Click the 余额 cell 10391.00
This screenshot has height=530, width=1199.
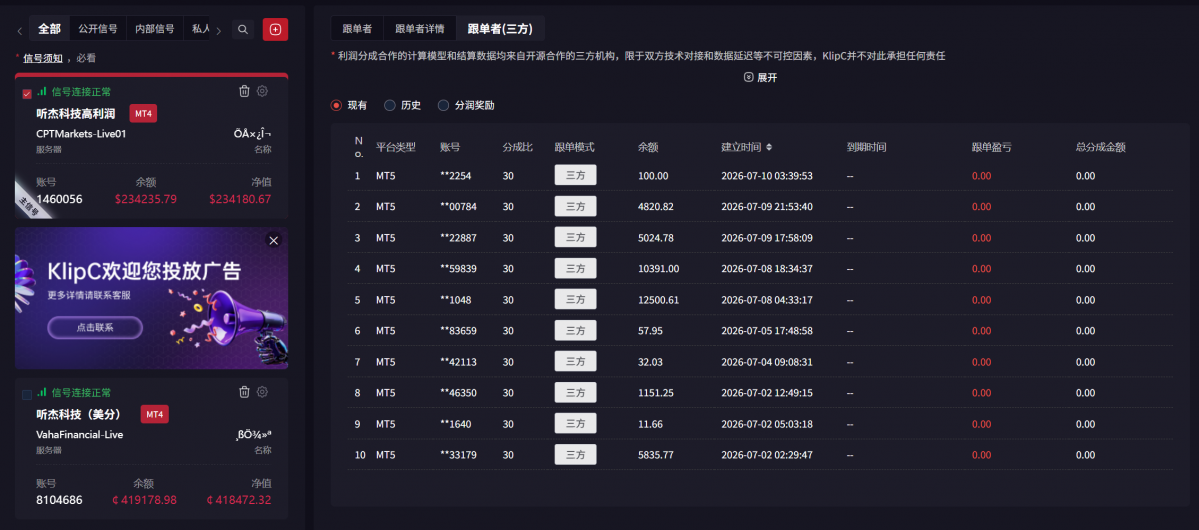pyautogui.click(x=658, y=268)
